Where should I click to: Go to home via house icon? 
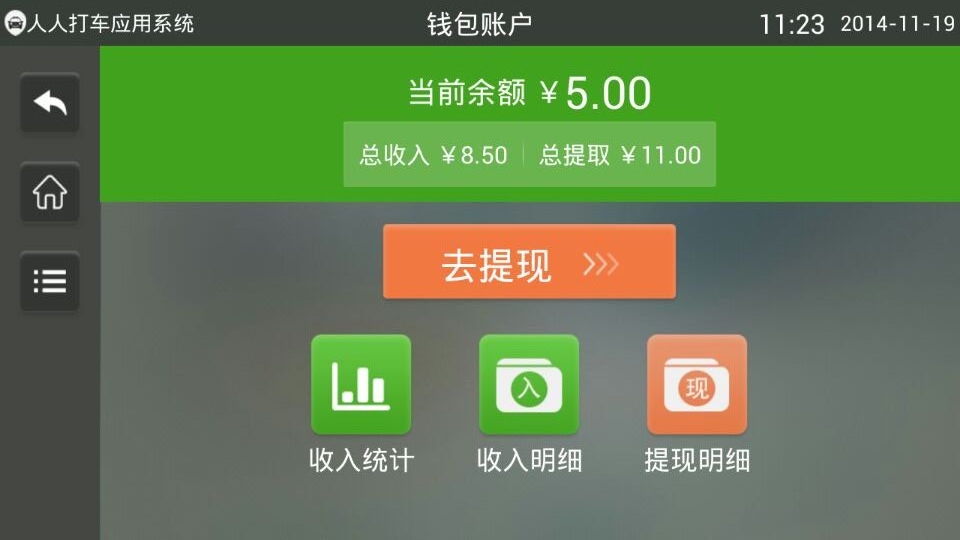pos(50,192)
